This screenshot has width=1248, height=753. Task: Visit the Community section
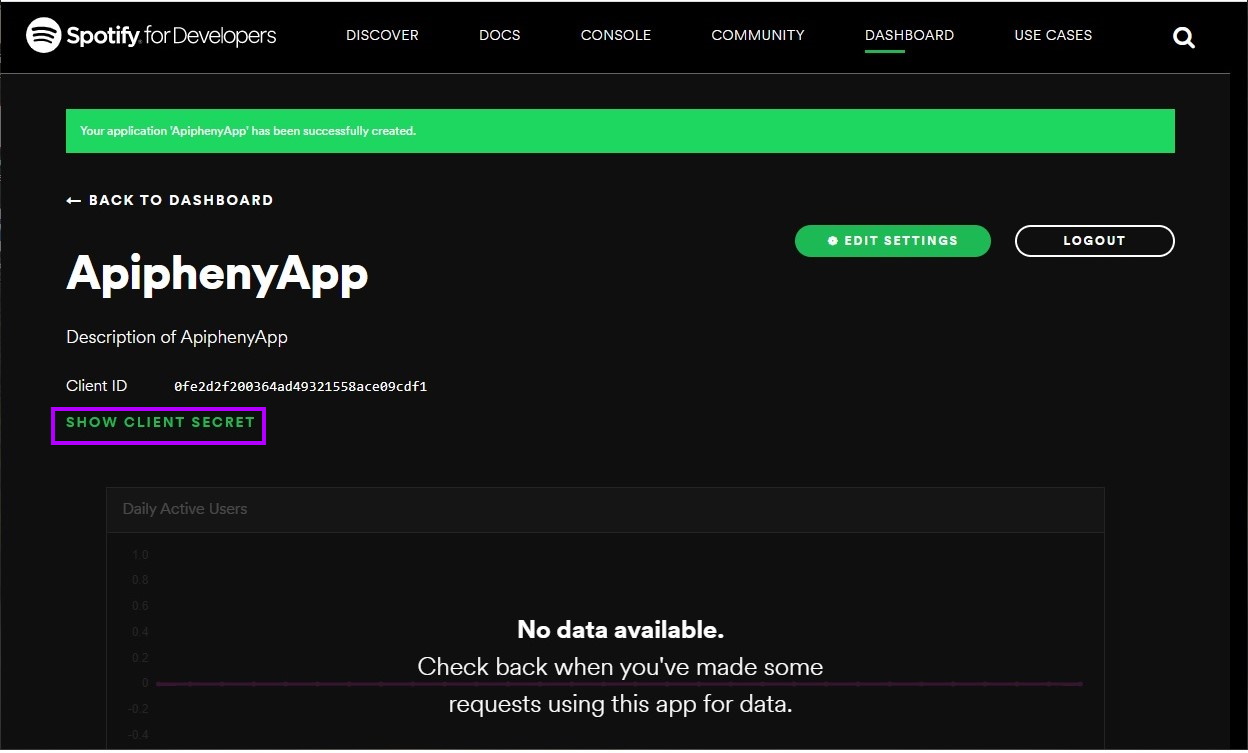pyautogui.click(x=758, y=35)
